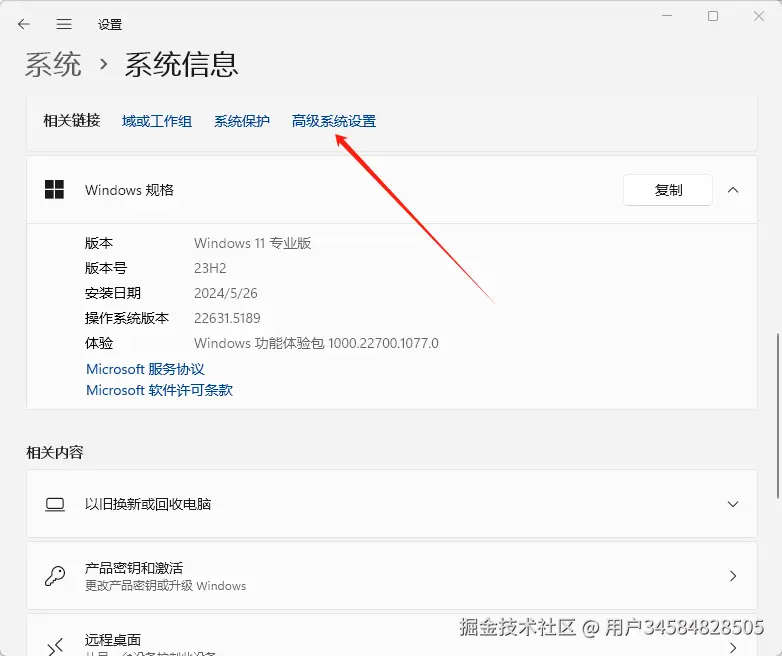Viewport: 782px width, 656px height.
Task: Click 以旧换新或回收电脑 row title
Action: 148,504
